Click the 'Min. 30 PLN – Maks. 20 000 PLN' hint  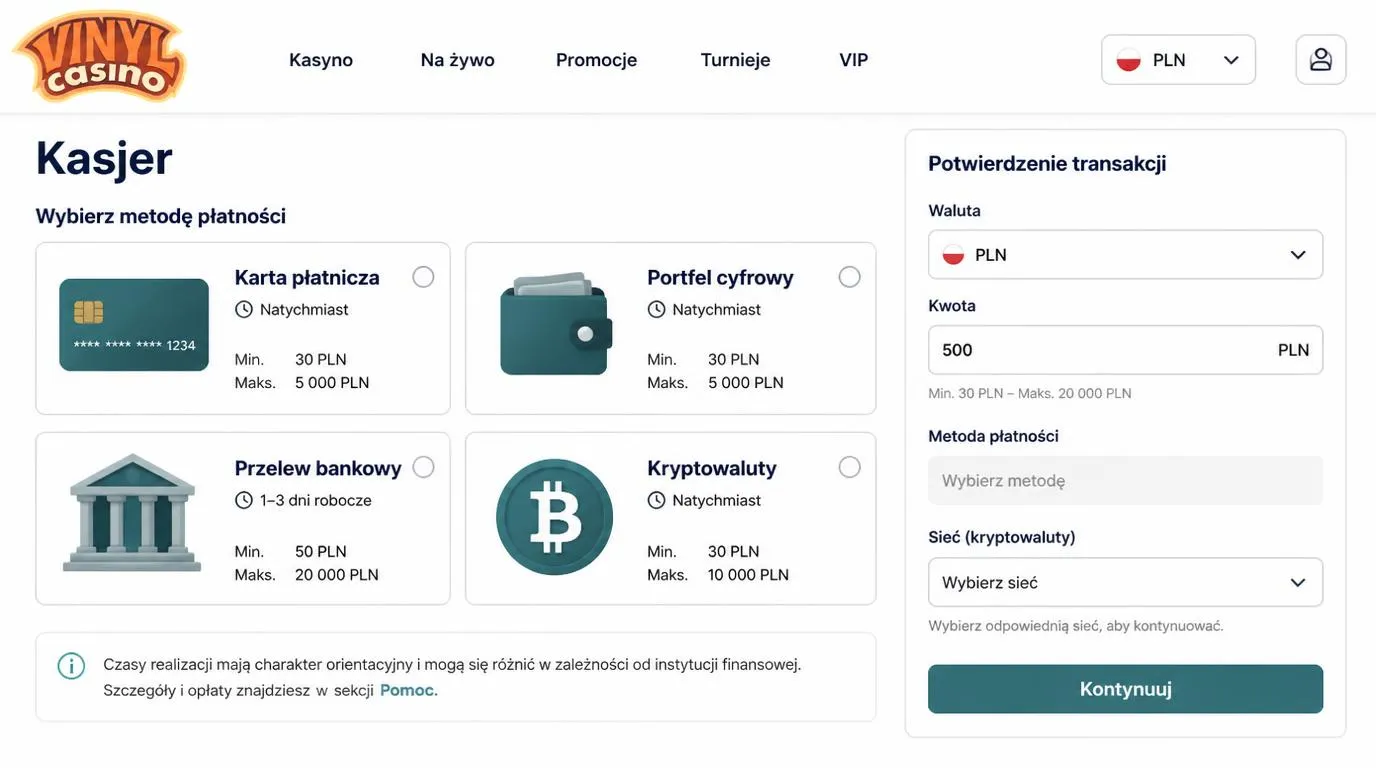[x=1030, y=394]
